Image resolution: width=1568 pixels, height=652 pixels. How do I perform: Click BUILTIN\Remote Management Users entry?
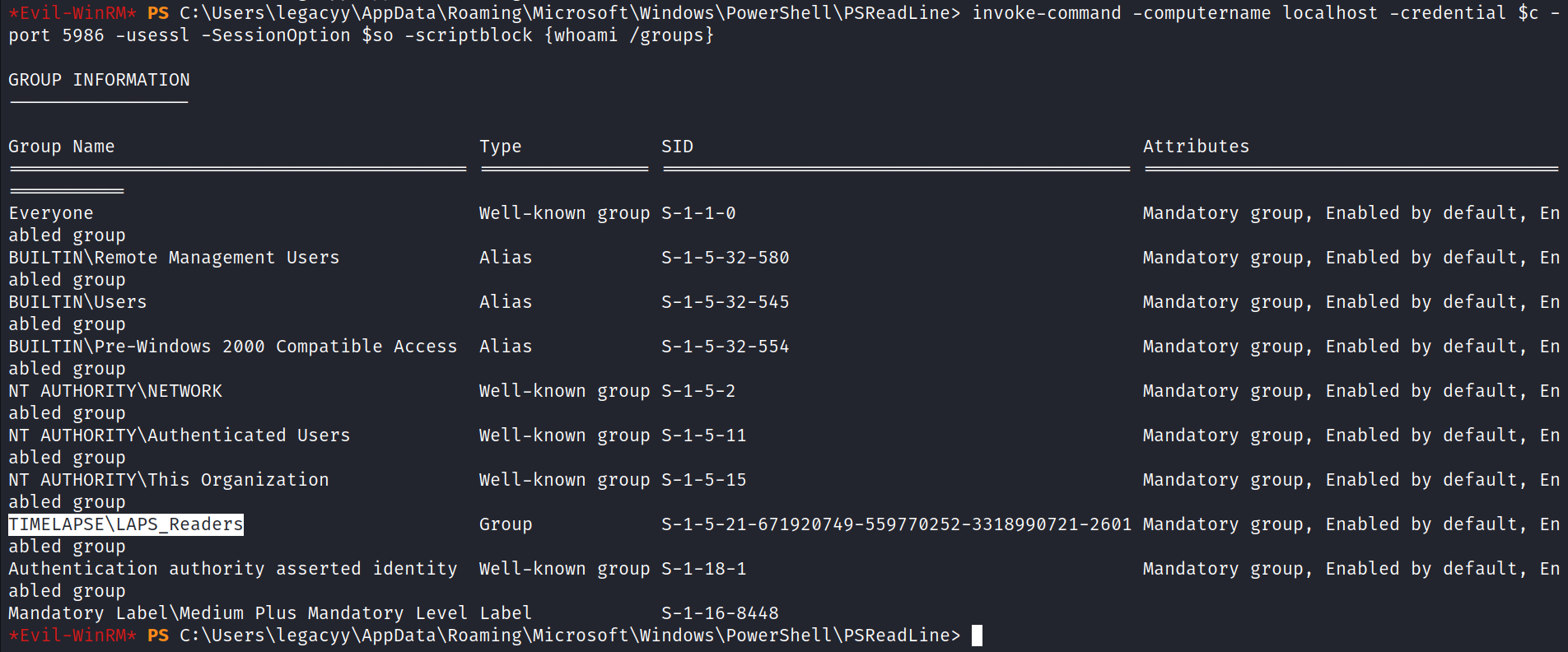(174, 258)
